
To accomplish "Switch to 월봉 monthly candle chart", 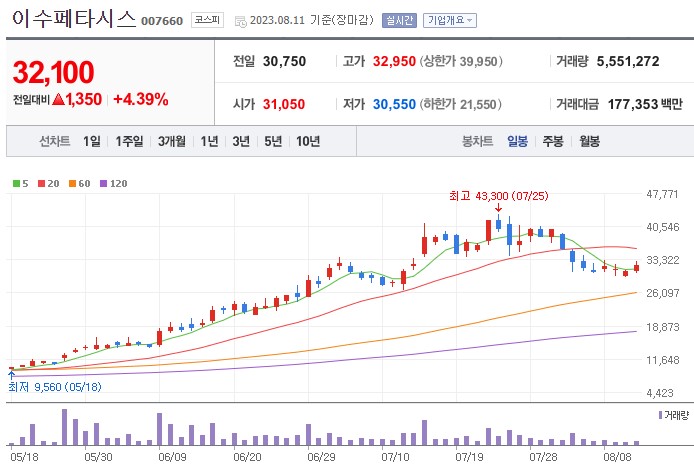I will coord(590,141).
